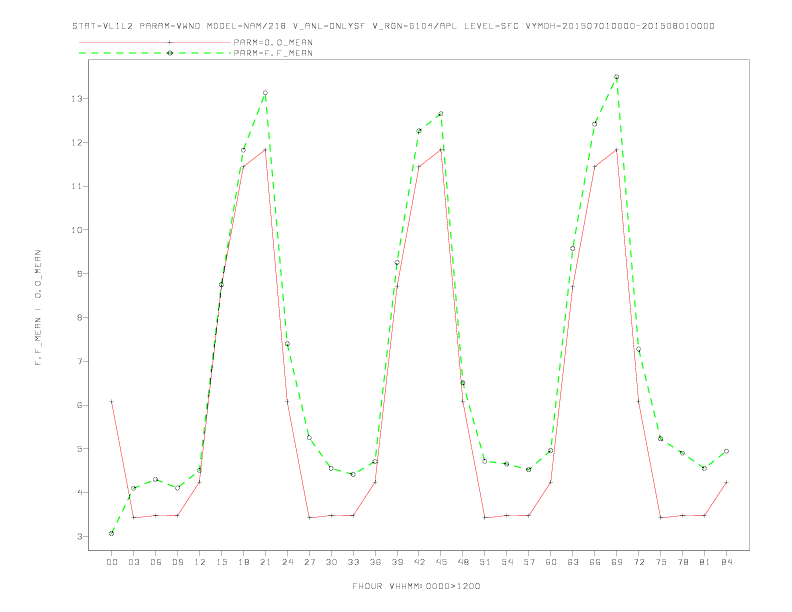792x612 pixels.
Task: Click the x-axis tick label 69
Action: tap(617, 562)
